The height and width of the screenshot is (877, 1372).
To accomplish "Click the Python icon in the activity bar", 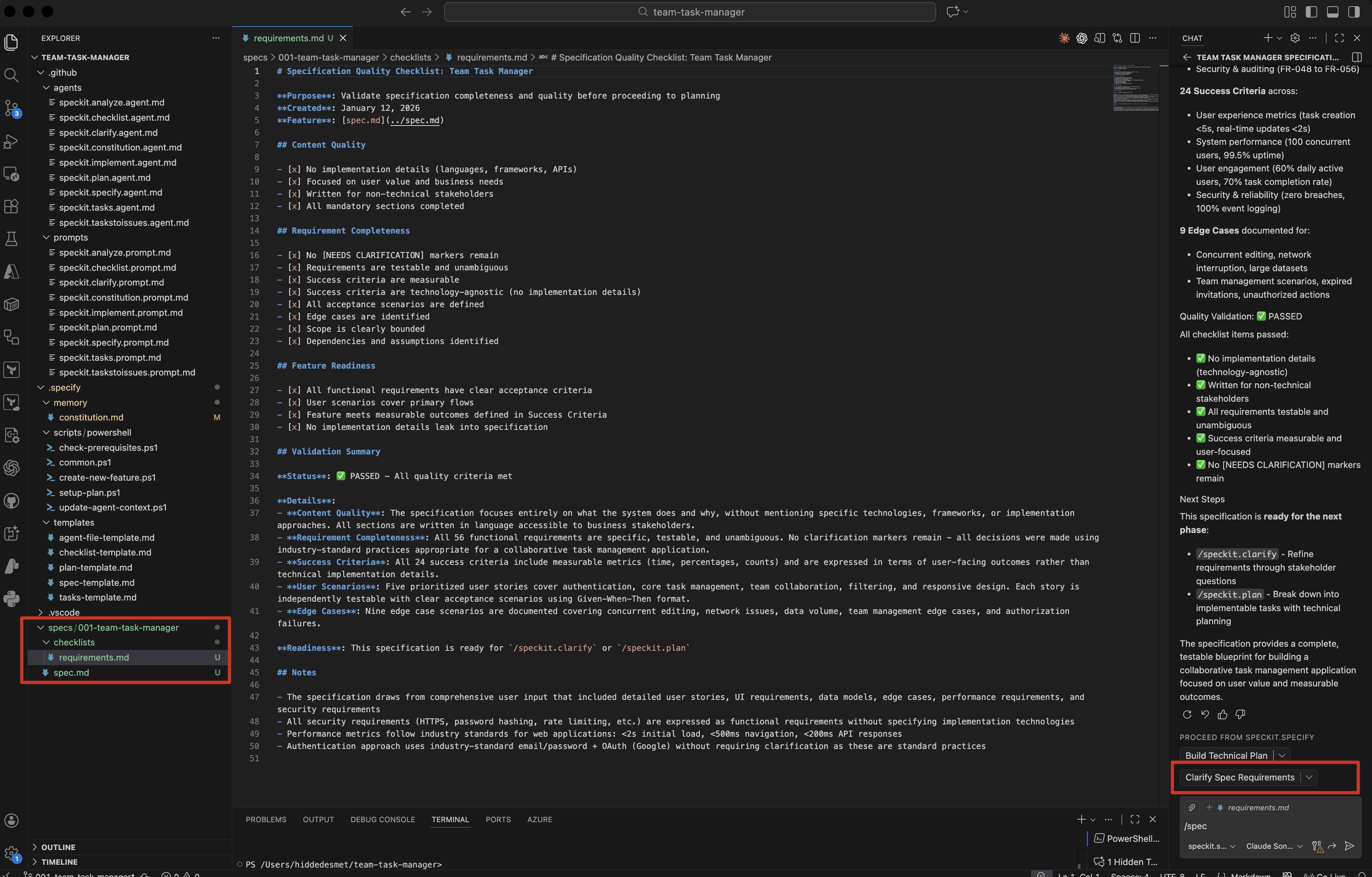I will pos(11,599).
